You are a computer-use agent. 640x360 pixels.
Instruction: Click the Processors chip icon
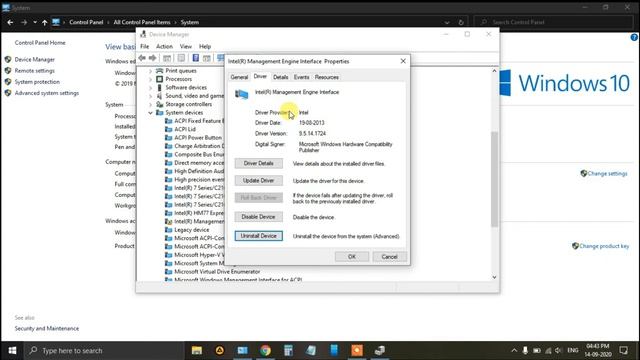[x=160, y=79]
